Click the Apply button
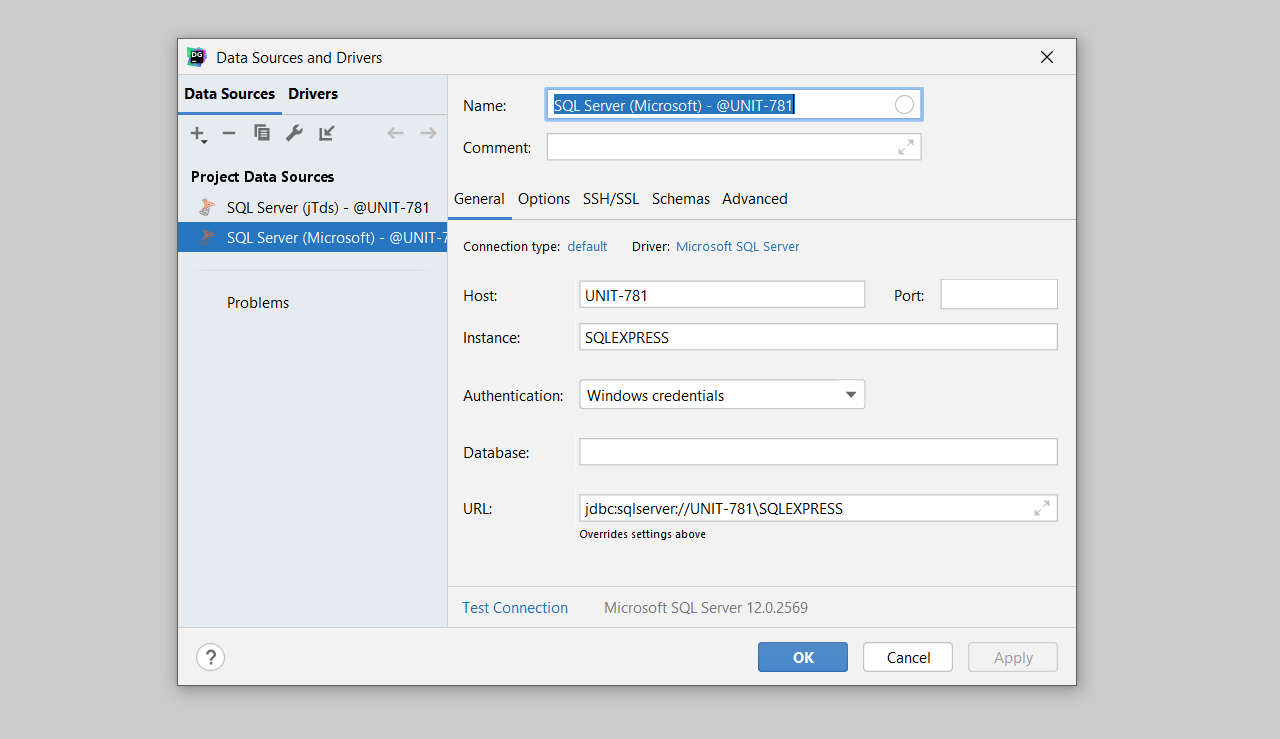The width and height of the screenshot is (1280, 739). 1013,657
